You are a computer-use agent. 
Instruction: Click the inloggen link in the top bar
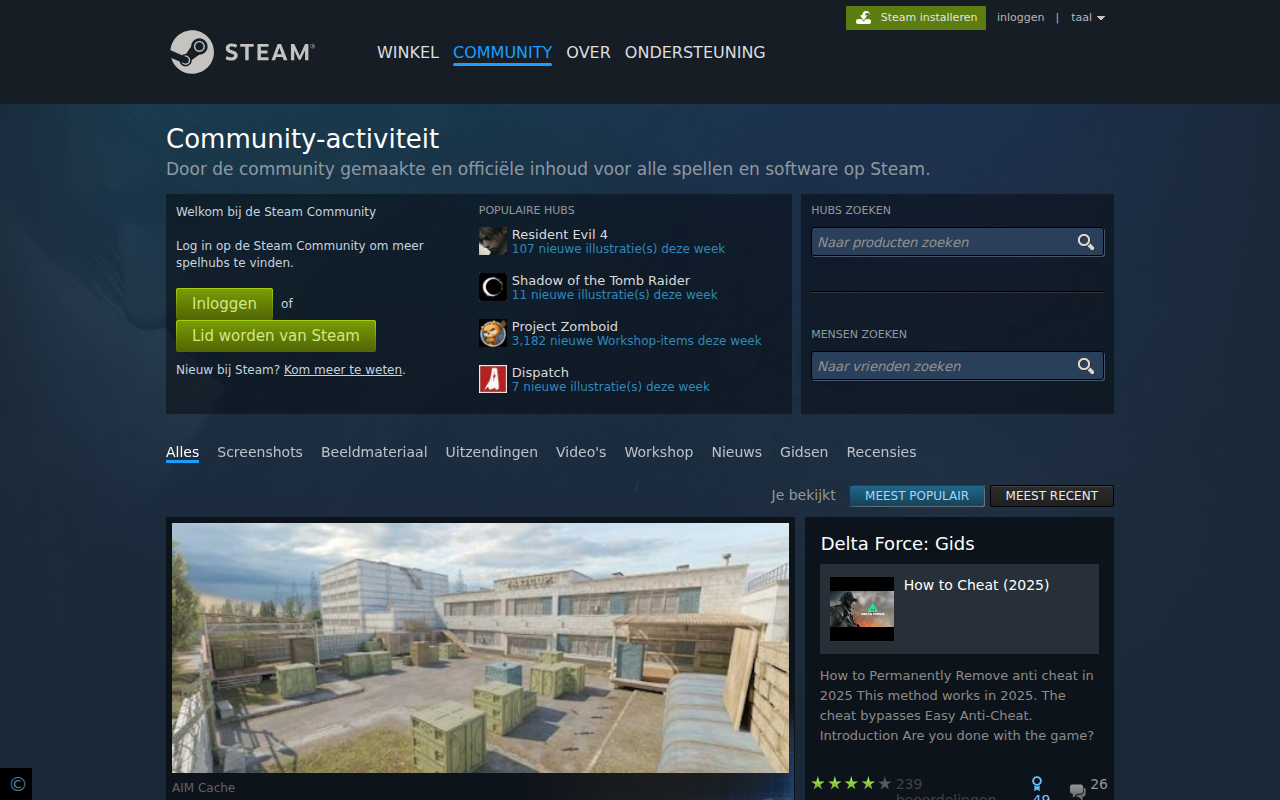[1020, 17]
